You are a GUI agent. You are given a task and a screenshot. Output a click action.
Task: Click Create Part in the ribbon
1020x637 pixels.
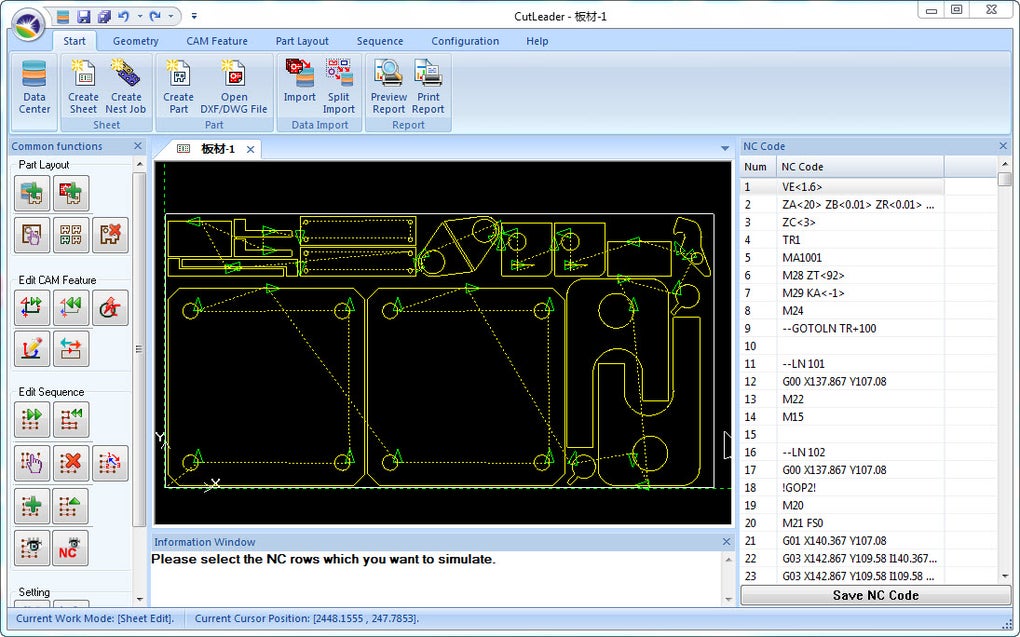pyautogui.click(x=178, y=87)
